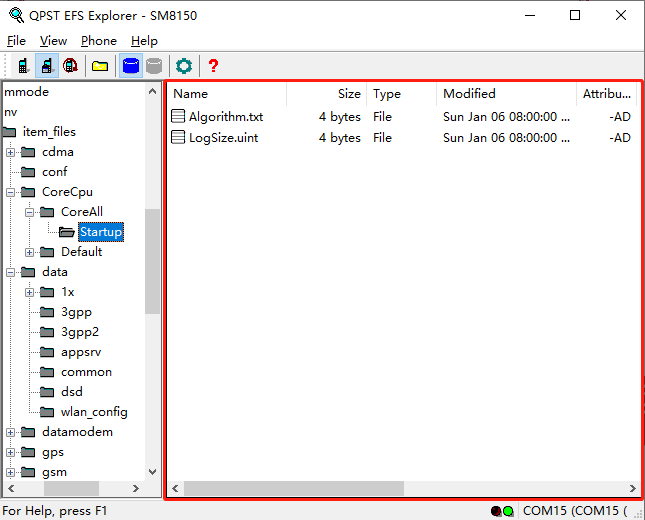Screen dimensions: 645x520
Task: Click the COM15 status bar text
Action: coord(575,511)
